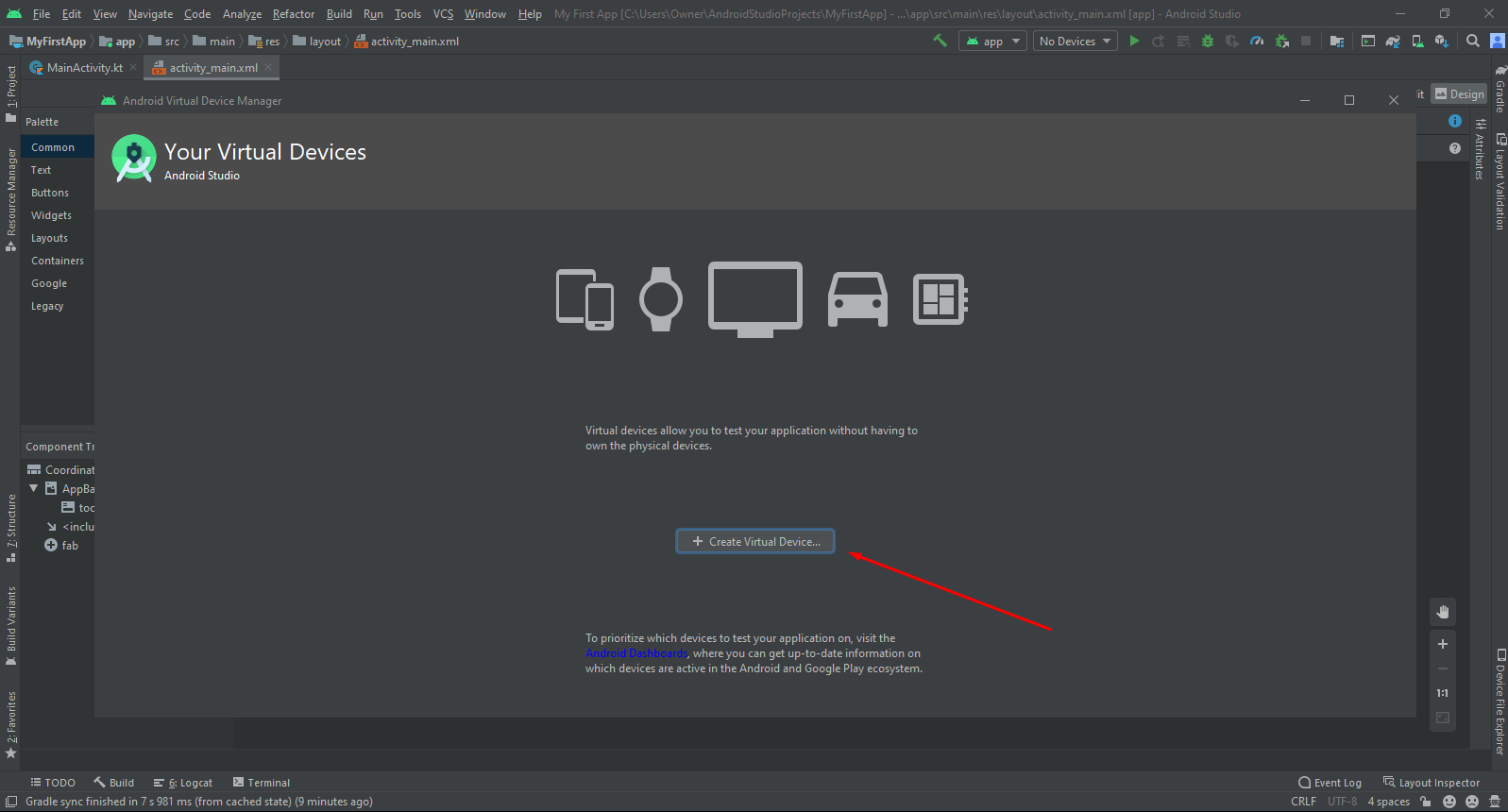1508x812 pixels.
Task: Switch to the activity_main.xml tab
Action: click(211, 68)
